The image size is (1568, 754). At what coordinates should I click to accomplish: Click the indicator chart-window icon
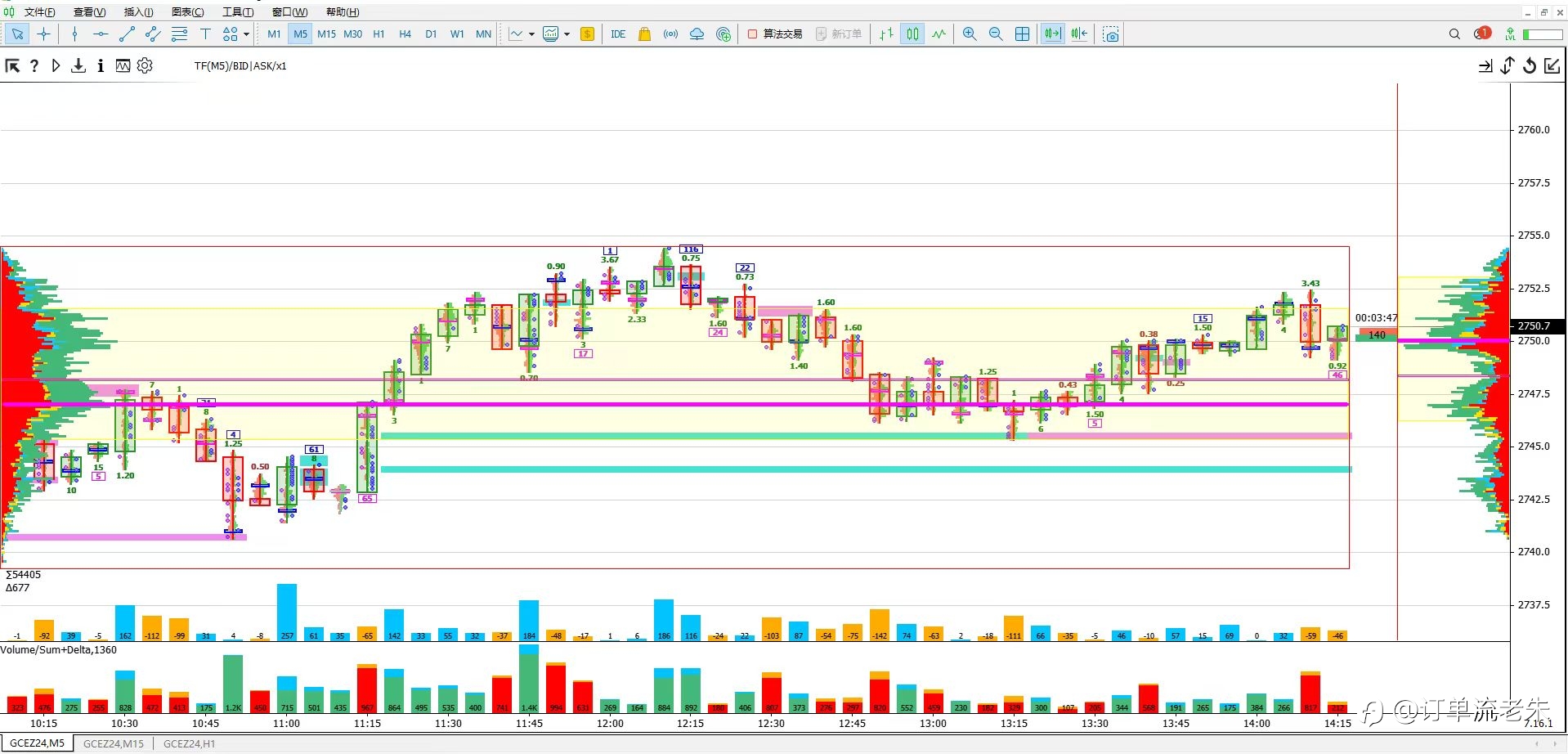[123, 66]
